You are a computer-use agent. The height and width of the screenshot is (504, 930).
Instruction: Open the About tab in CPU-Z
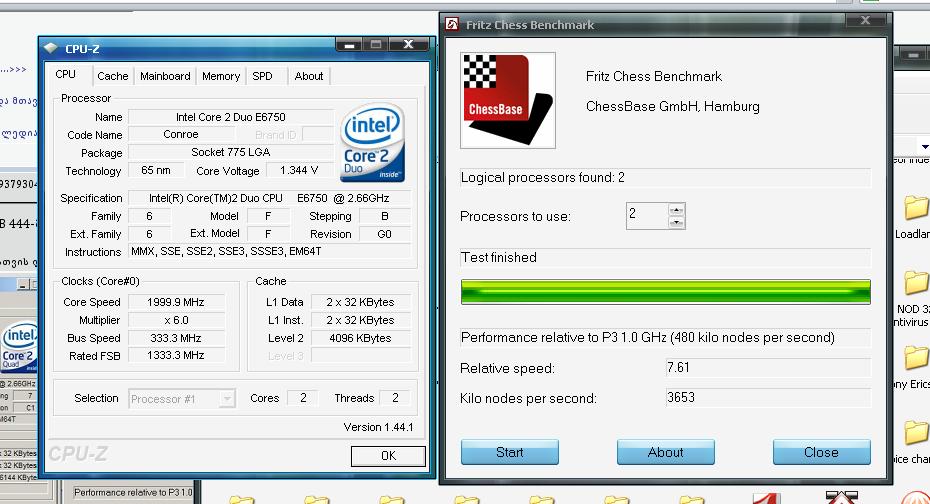point(308,76)
